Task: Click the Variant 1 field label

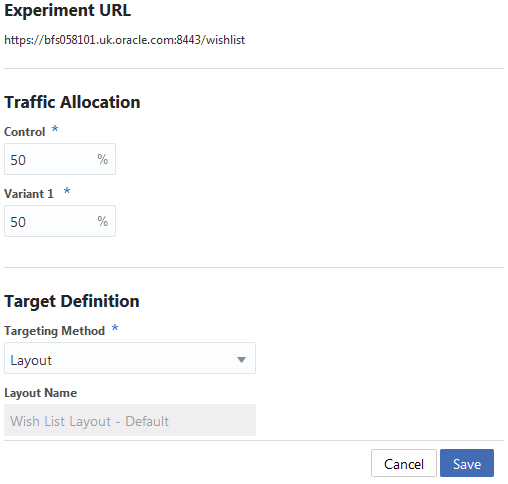Action: point(29,194)
